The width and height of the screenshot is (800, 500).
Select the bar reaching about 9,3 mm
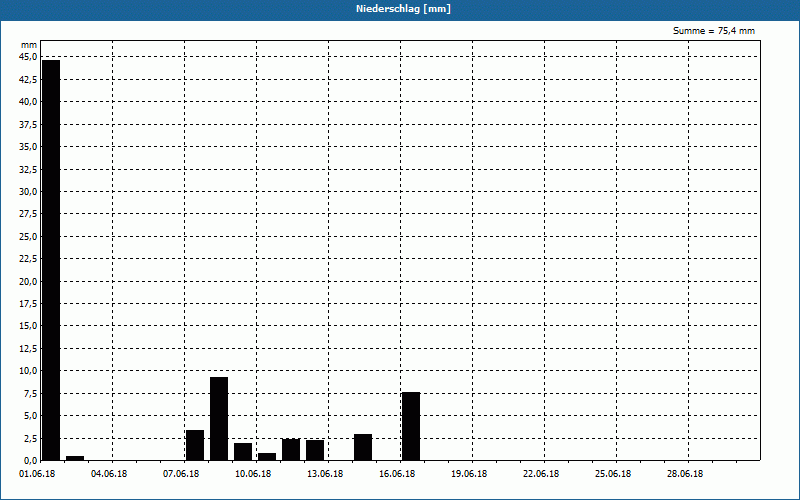[219, 419]
